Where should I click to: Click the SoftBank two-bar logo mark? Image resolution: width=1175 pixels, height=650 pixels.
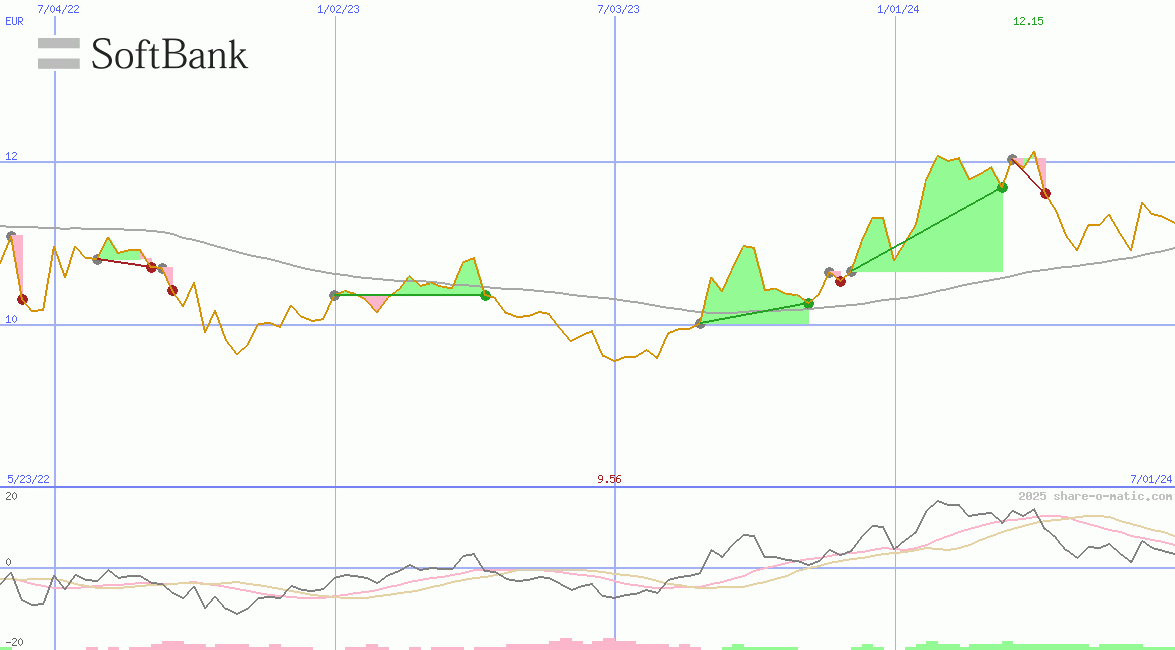click(x=58, y=53)
